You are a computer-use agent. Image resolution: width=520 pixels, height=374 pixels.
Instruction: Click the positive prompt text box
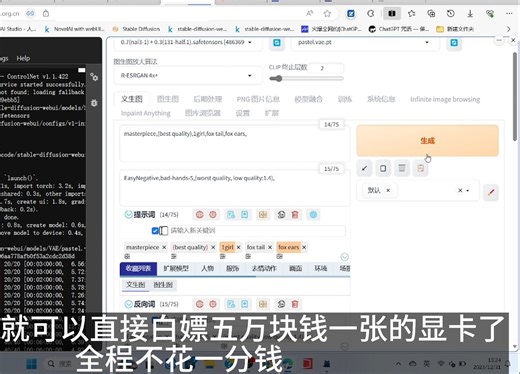pyautogui.click(x=235, y=143)
